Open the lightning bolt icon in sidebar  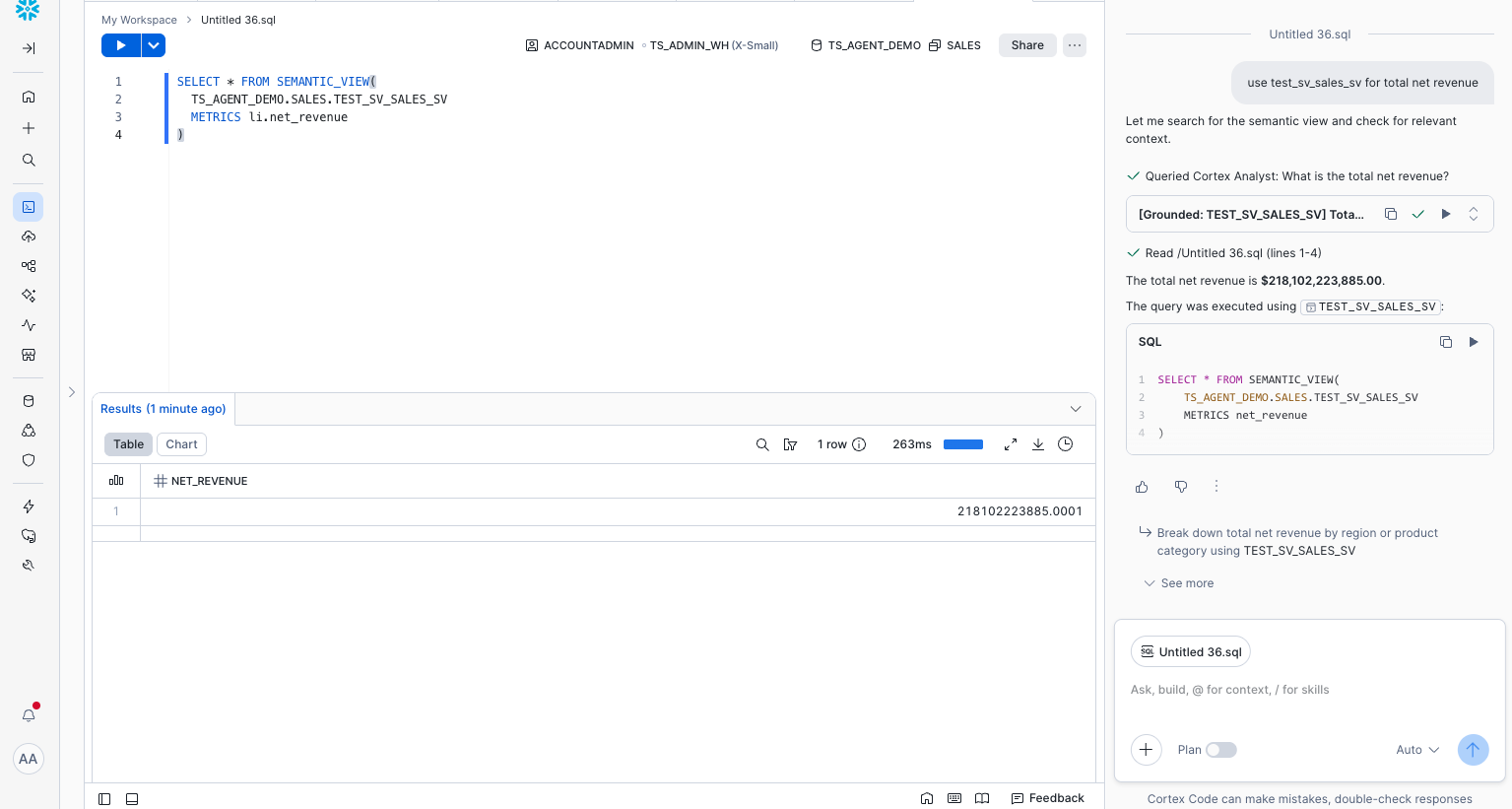click(x=29, y=506)
